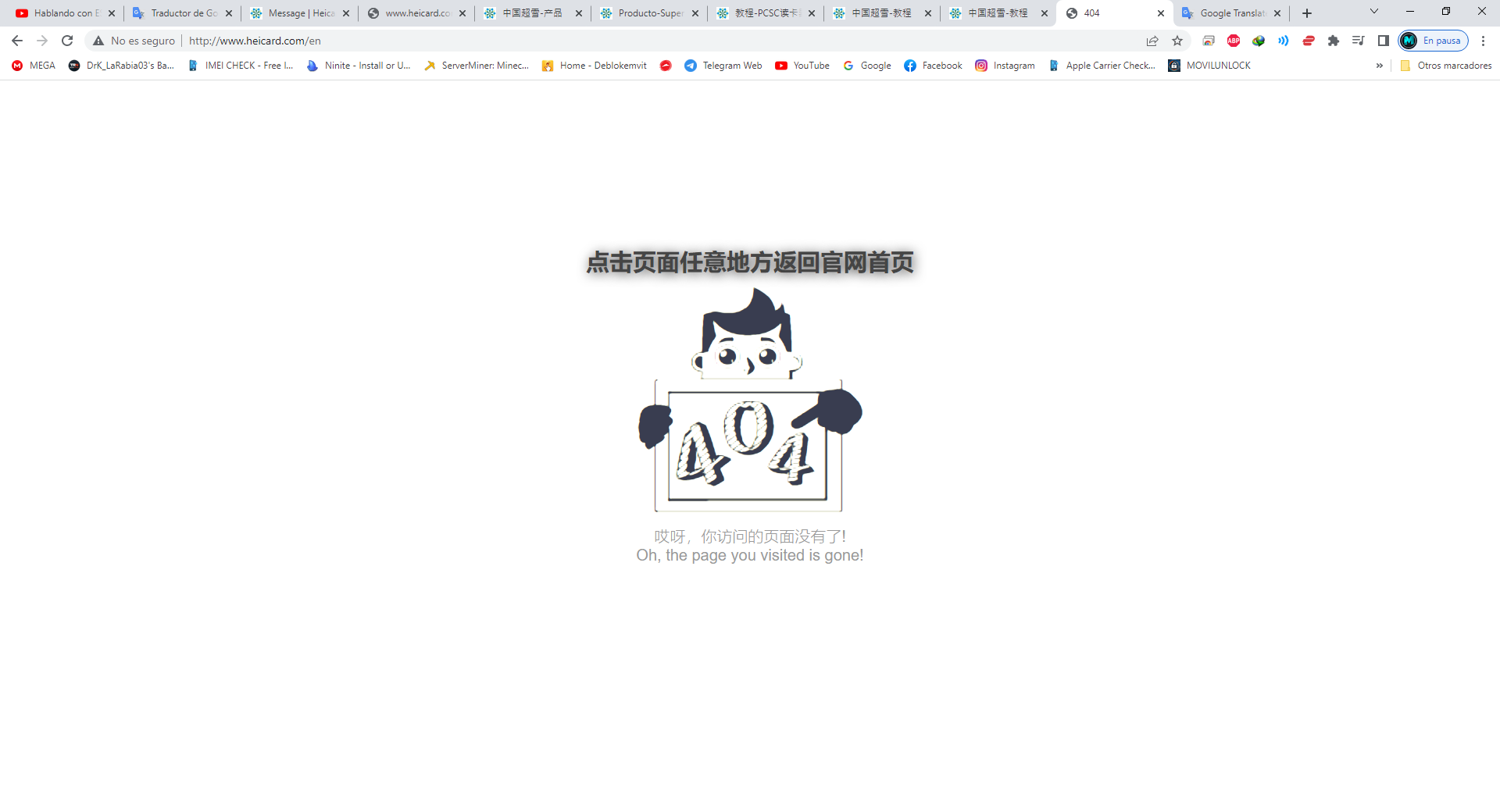Click the En pausa profile button
Viewport: 1500px width, 812px height.
tap(1434, 41)
